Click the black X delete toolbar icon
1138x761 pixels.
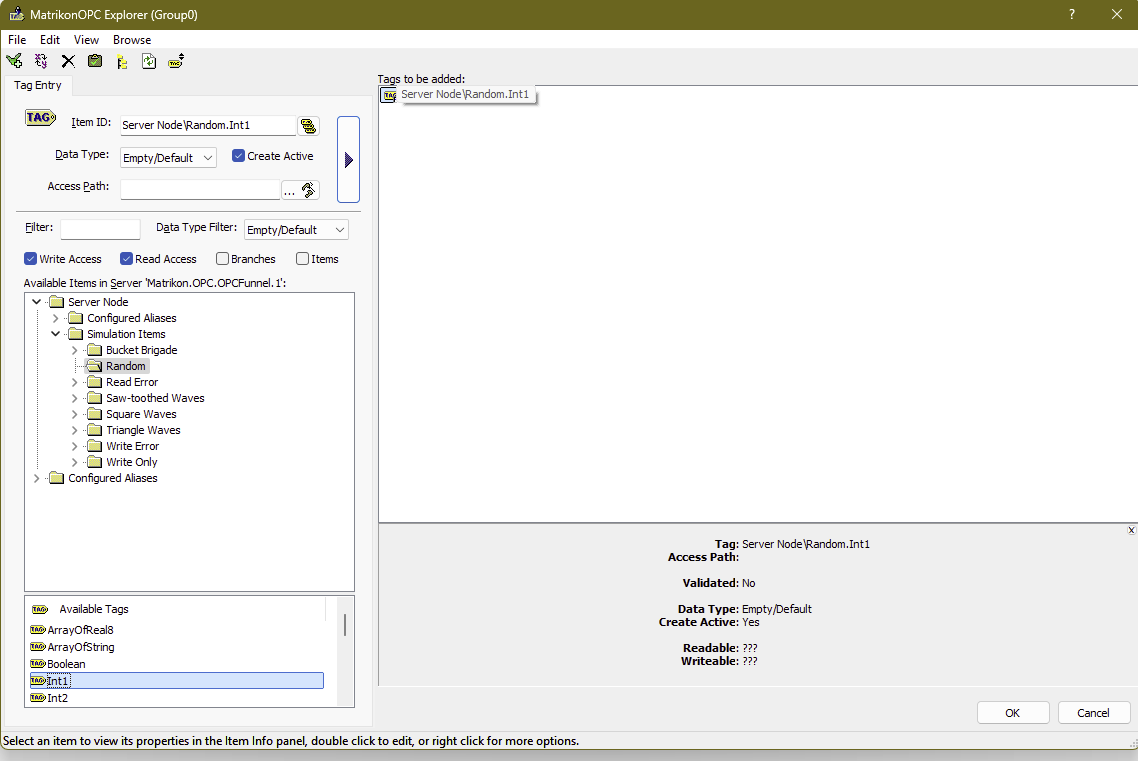pyautogui.click(x=68, y=61)
